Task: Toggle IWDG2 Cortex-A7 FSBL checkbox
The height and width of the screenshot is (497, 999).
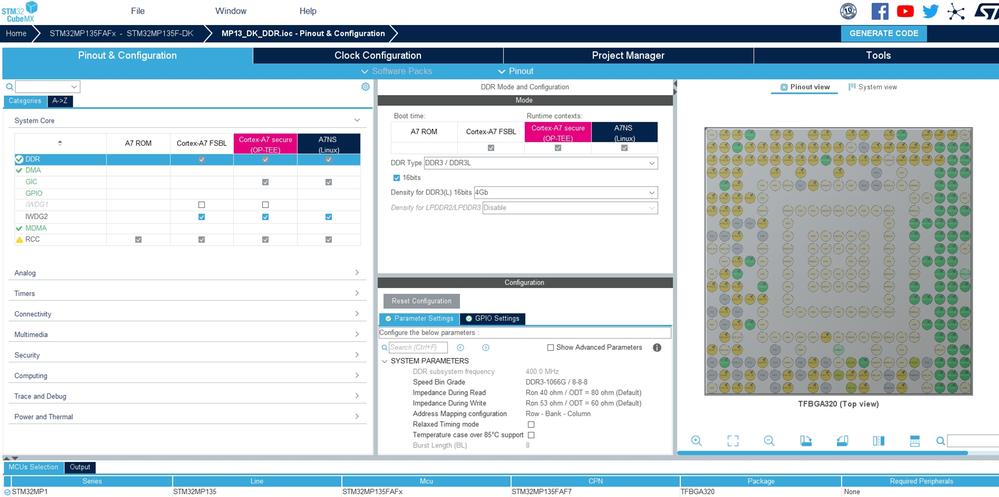Action: (x=201, y=217)
